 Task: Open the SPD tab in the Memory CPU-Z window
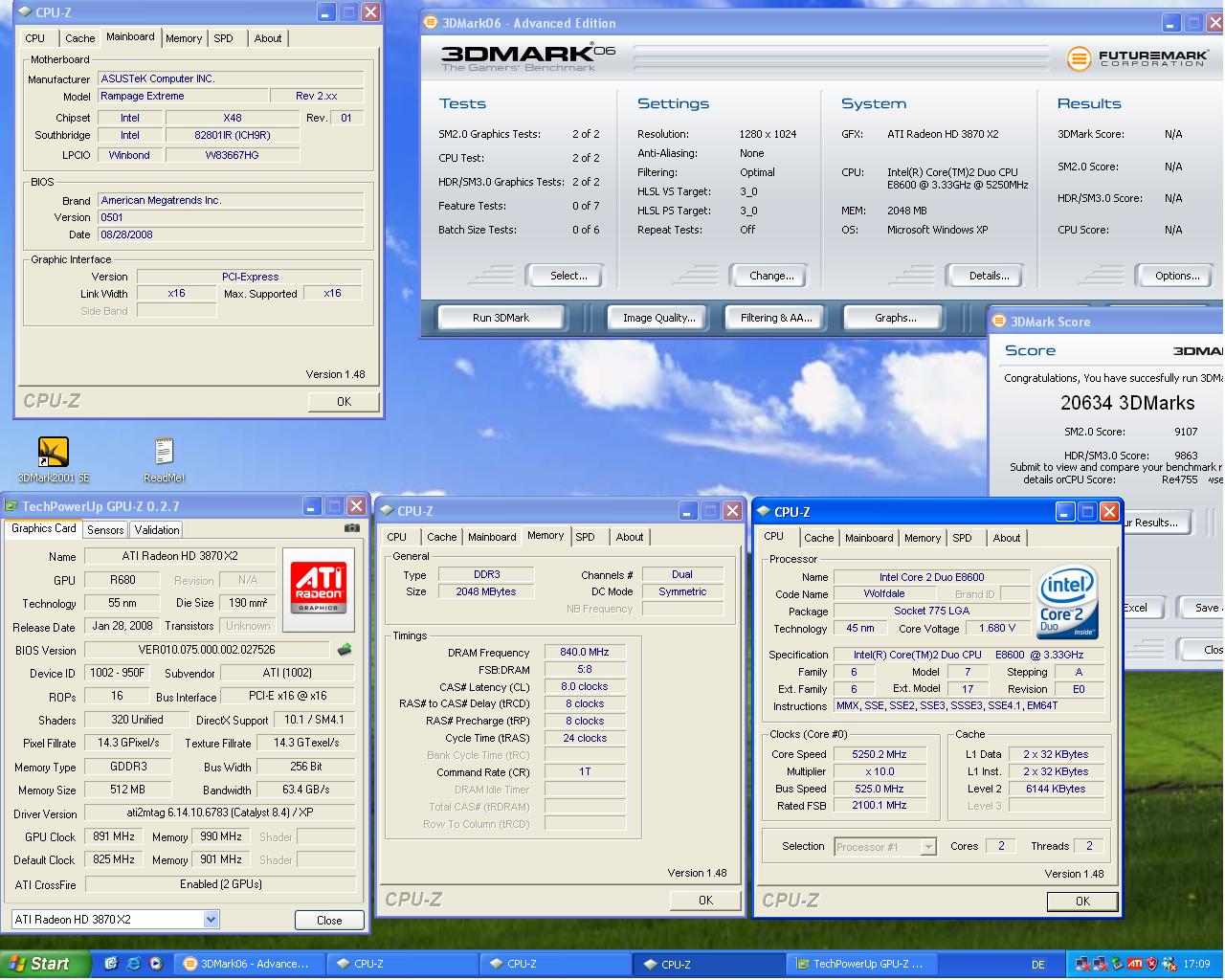[x=585, y=537]
